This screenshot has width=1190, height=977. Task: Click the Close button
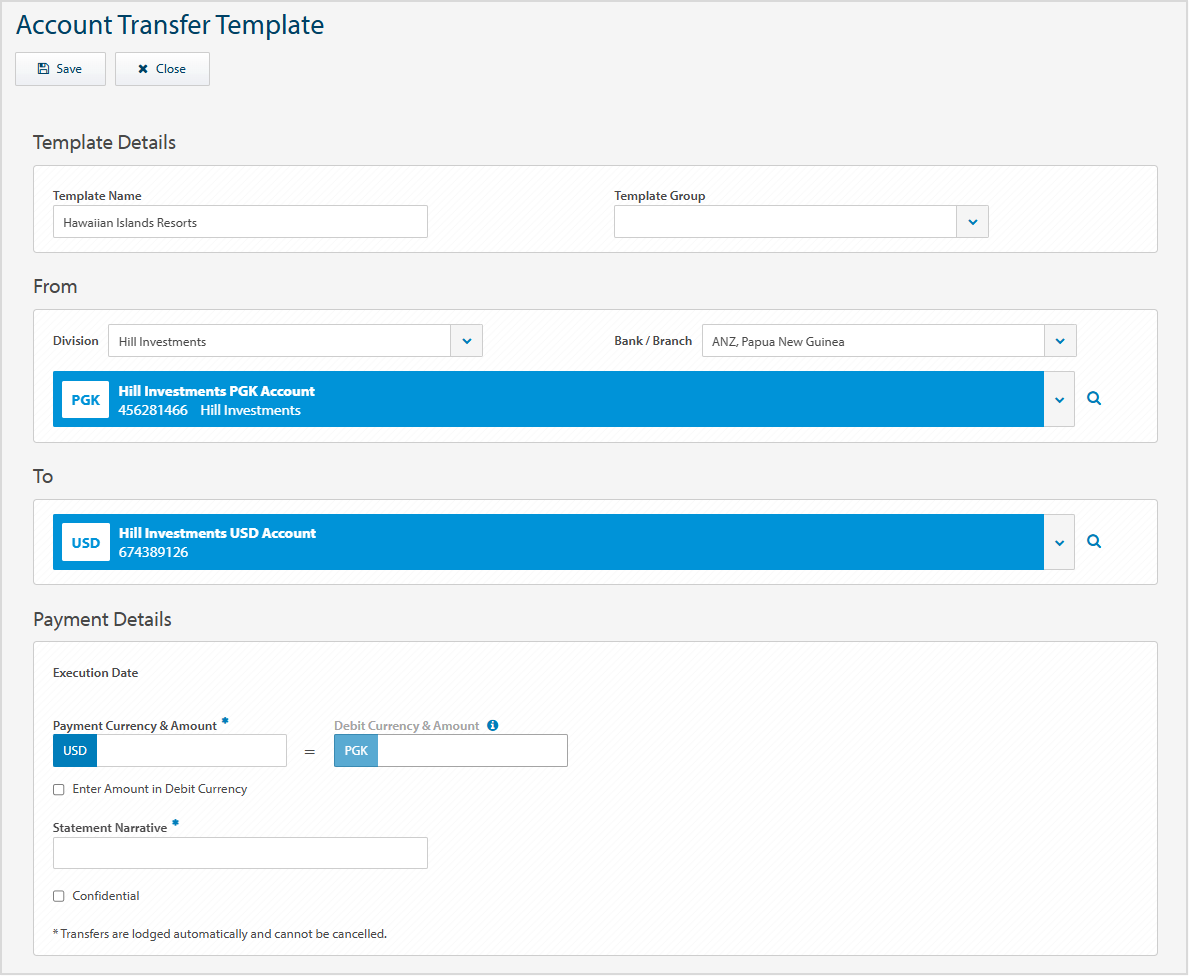tap(162, 68)
